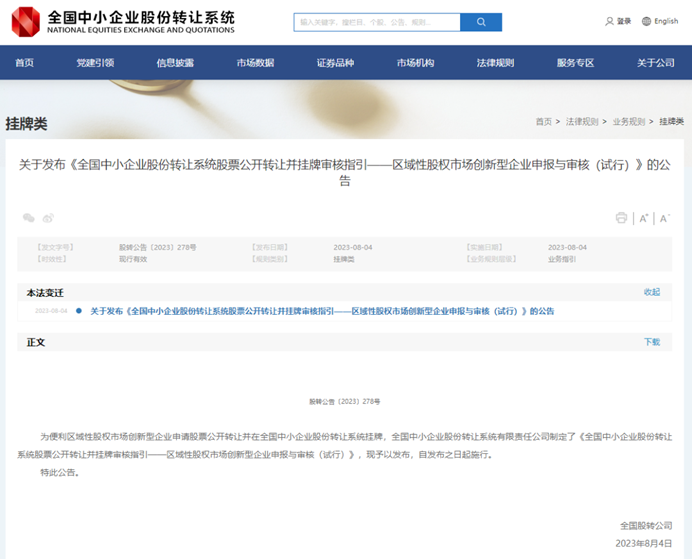The height and width of the screenshot is (559, 692).
Task: Click the main announcement title heading
Action: (x=345, y=173)
